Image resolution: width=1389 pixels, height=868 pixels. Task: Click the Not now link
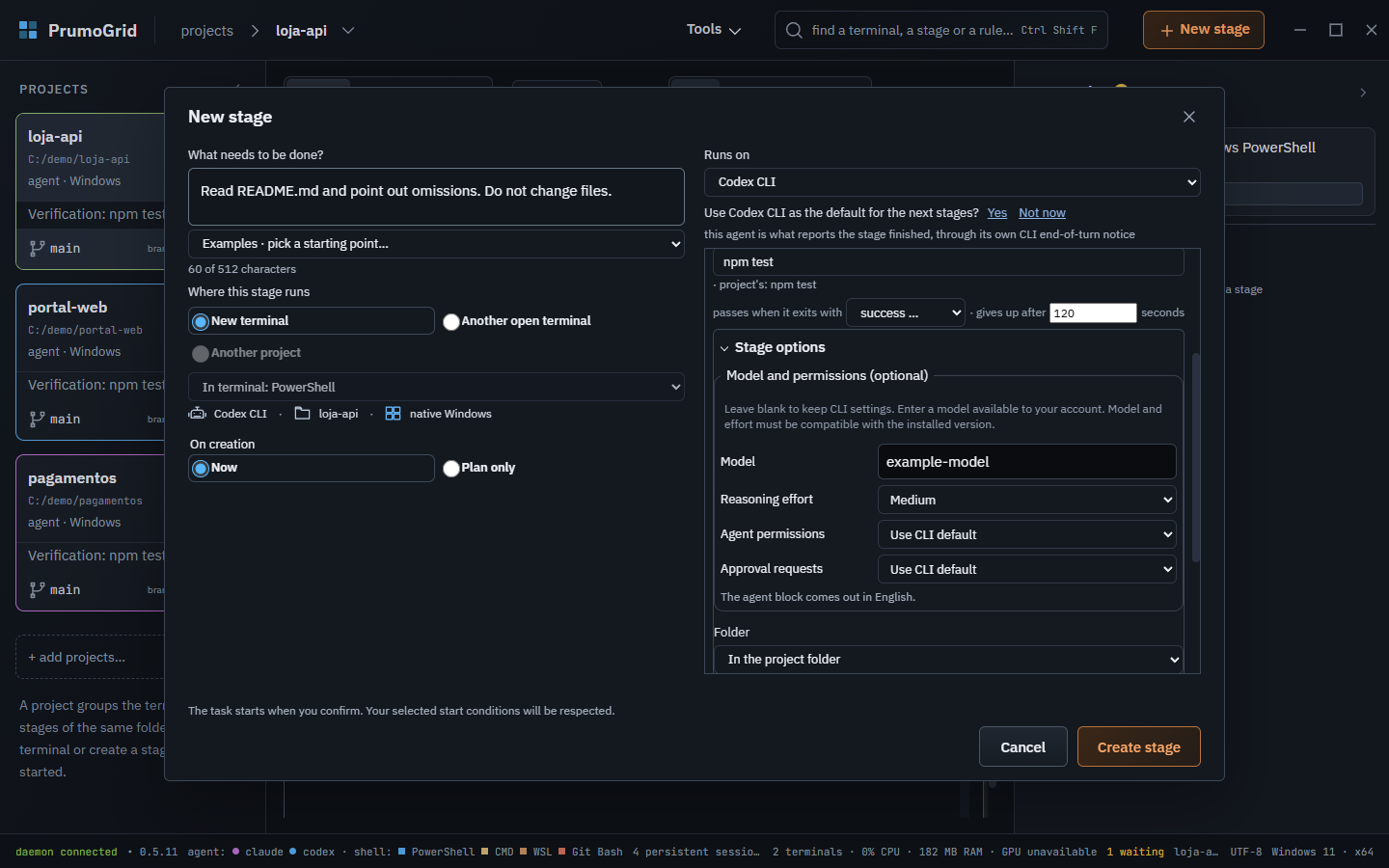click(1043, 213)
